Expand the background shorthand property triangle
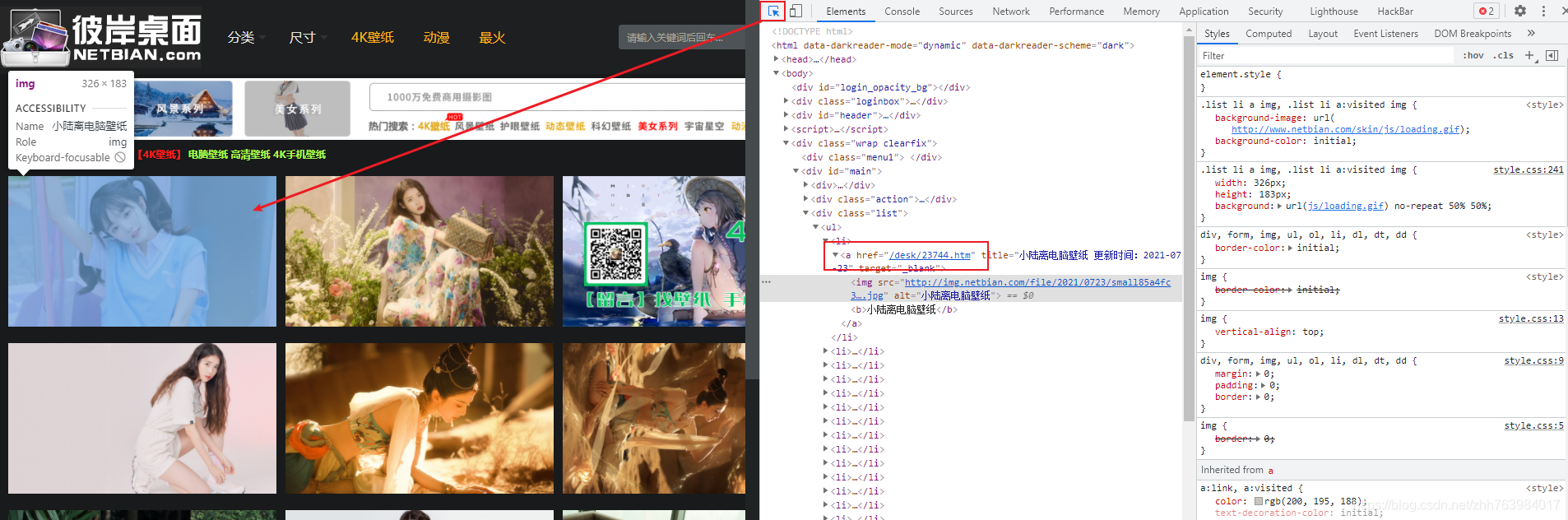This screenshot has height=520, width=1568. tap(1279, 206)
